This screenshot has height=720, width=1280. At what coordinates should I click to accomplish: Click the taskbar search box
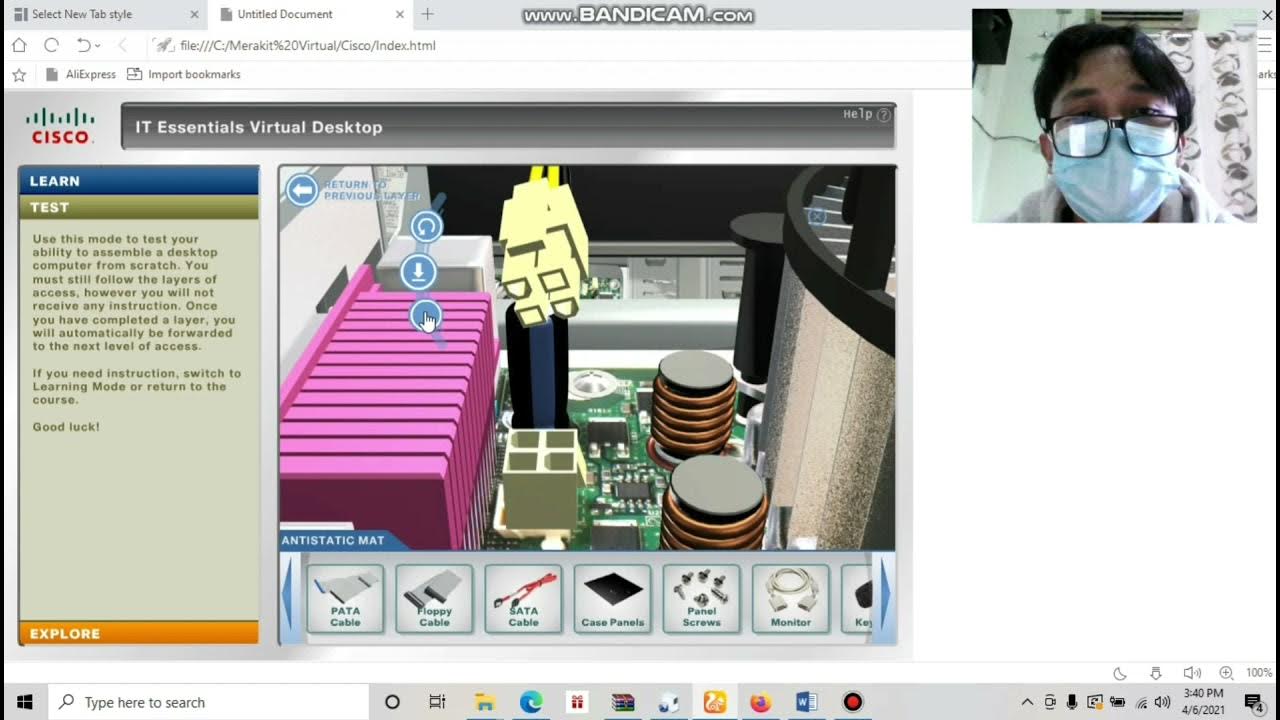[x=209, y=702]
